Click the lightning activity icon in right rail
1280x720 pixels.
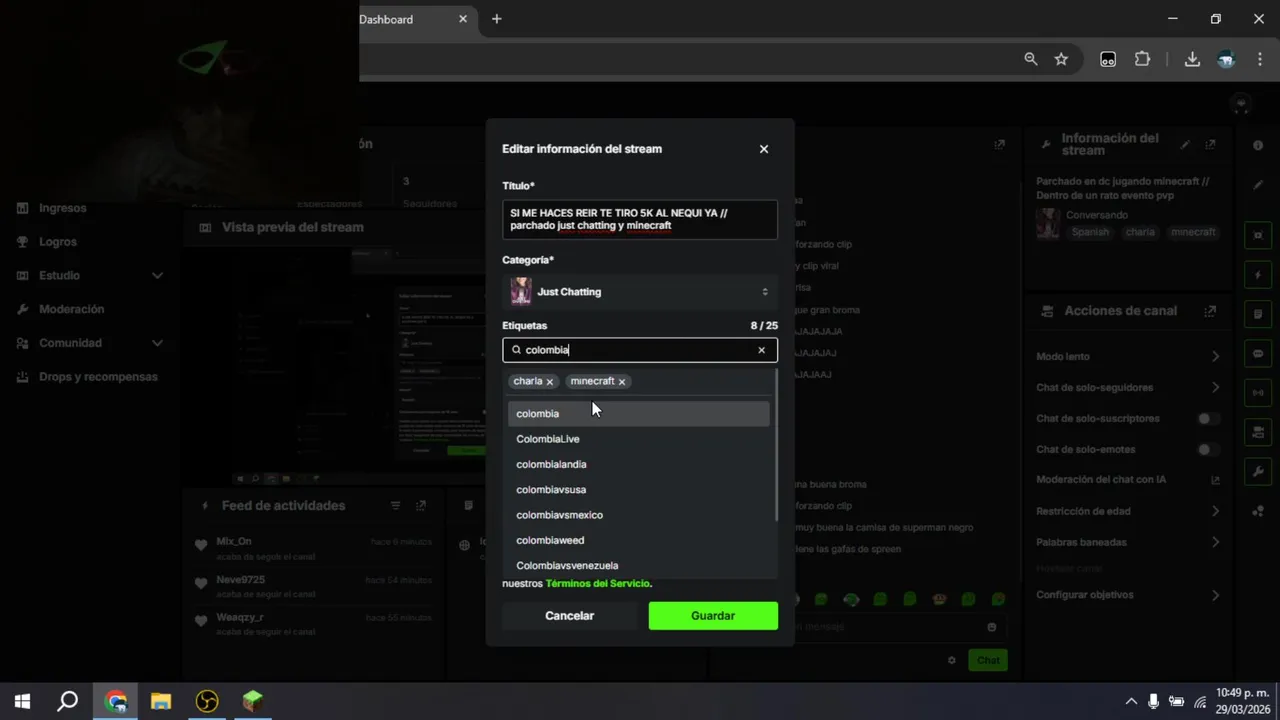click(x=1258, y=275)
